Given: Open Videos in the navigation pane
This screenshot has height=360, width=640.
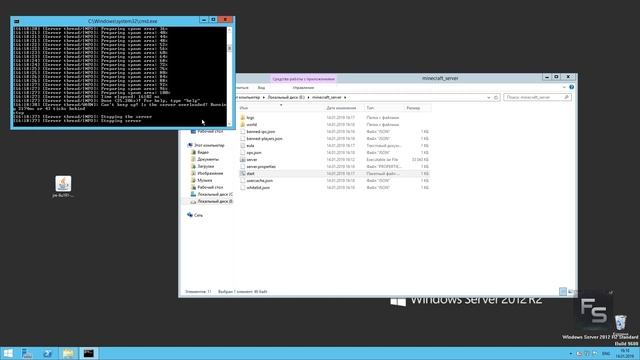Looking at the screenshot, I should coord(203,152).
